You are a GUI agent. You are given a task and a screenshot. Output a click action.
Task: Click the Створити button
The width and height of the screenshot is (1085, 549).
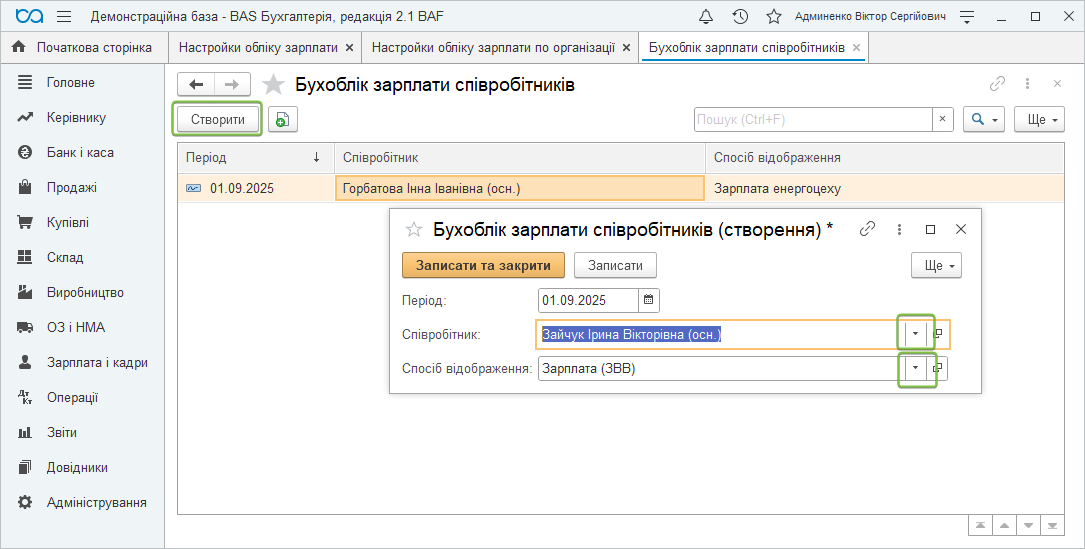pyautogui.click(x=218, y=120)
